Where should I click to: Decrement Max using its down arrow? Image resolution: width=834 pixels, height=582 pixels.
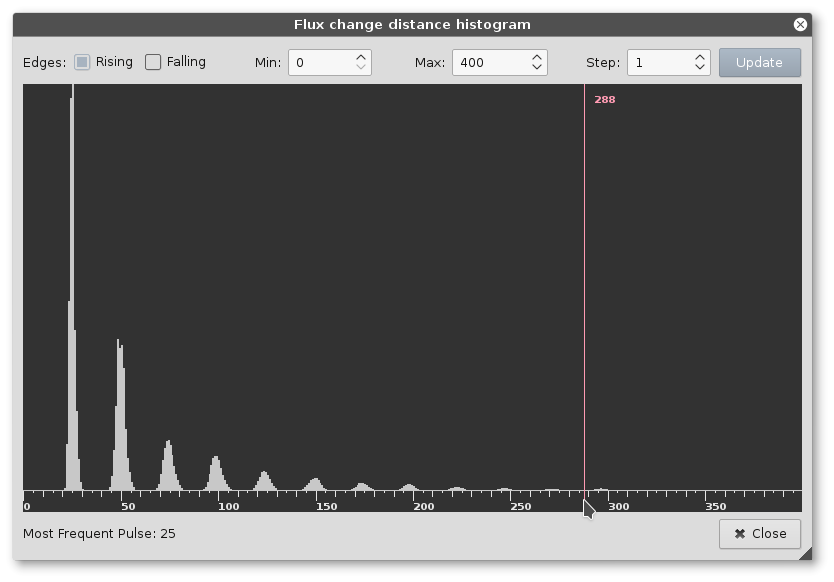click(537, 69)
